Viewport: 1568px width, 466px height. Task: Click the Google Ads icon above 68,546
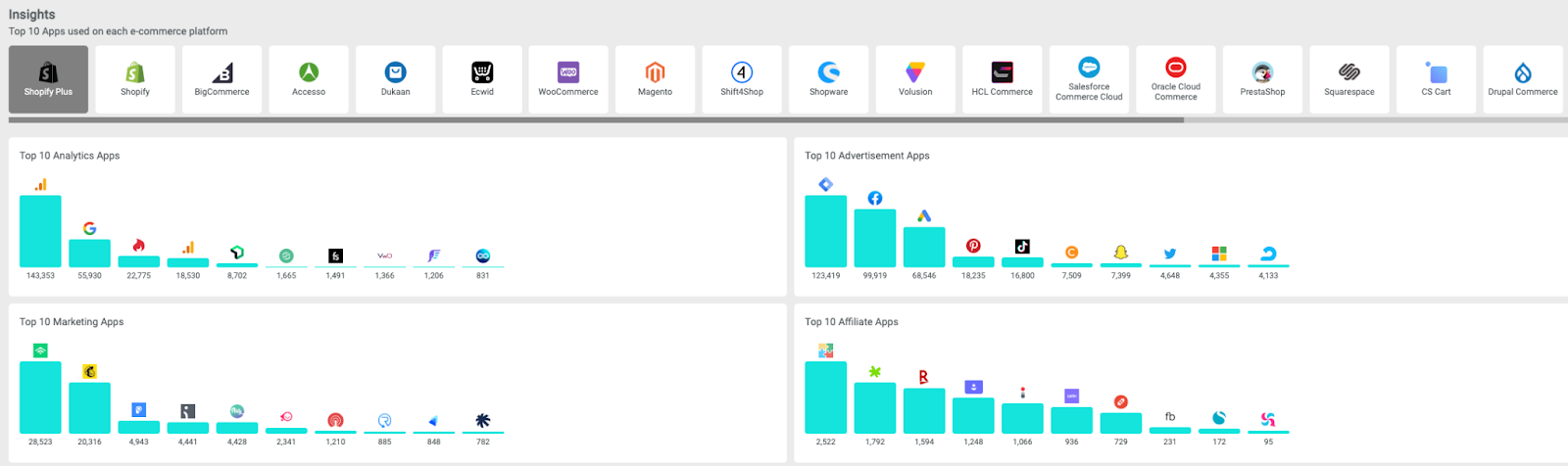tap(923, 216)
